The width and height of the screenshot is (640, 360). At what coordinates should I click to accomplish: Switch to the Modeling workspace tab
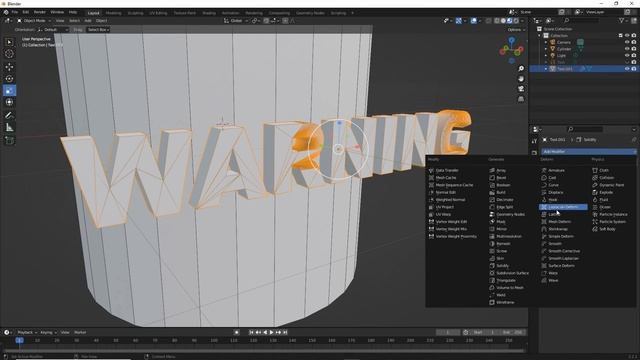click(113, 13)
